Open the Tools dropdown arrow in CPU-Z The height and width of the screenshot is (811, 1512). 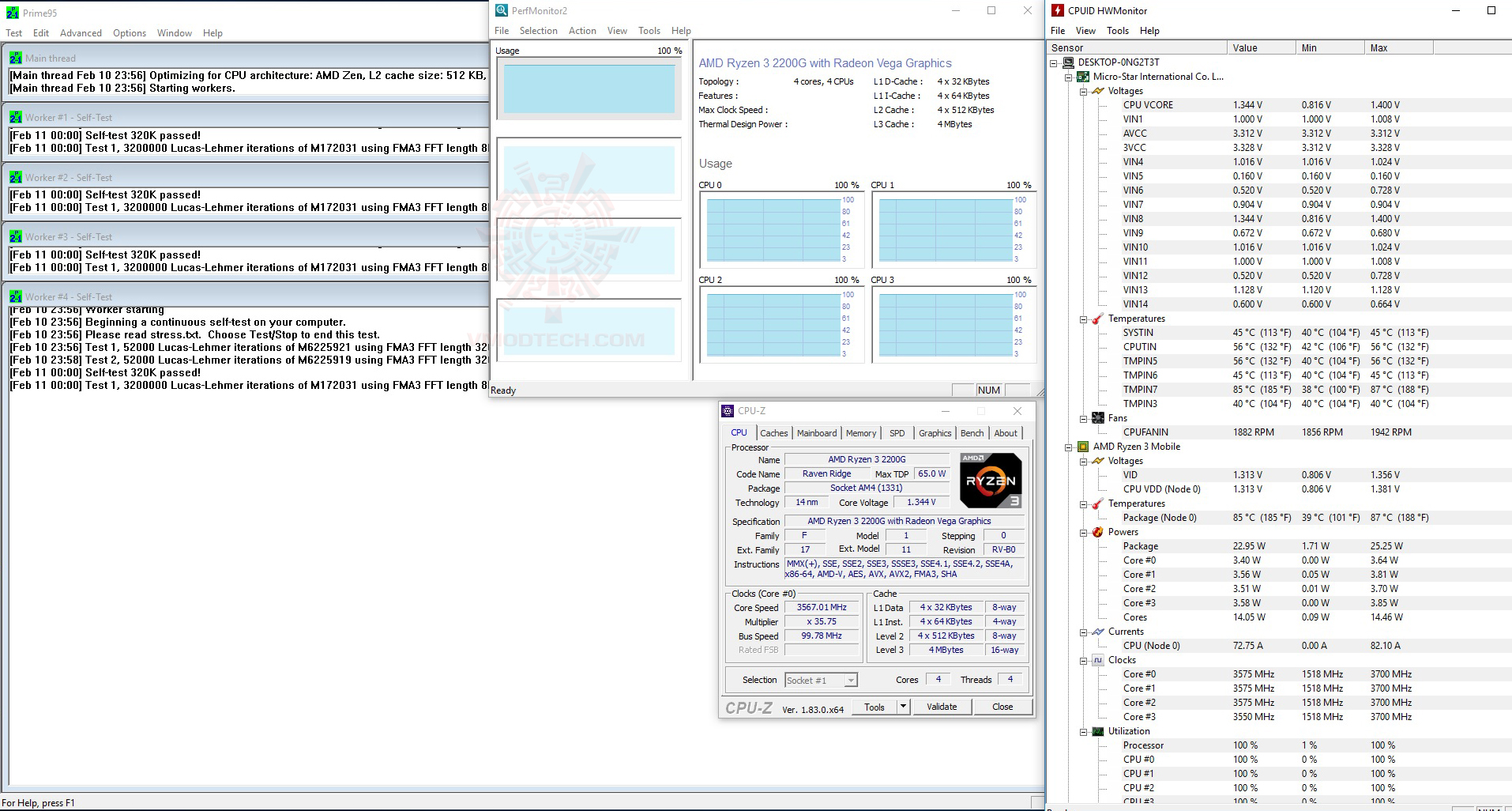click(x=903, y=707)
